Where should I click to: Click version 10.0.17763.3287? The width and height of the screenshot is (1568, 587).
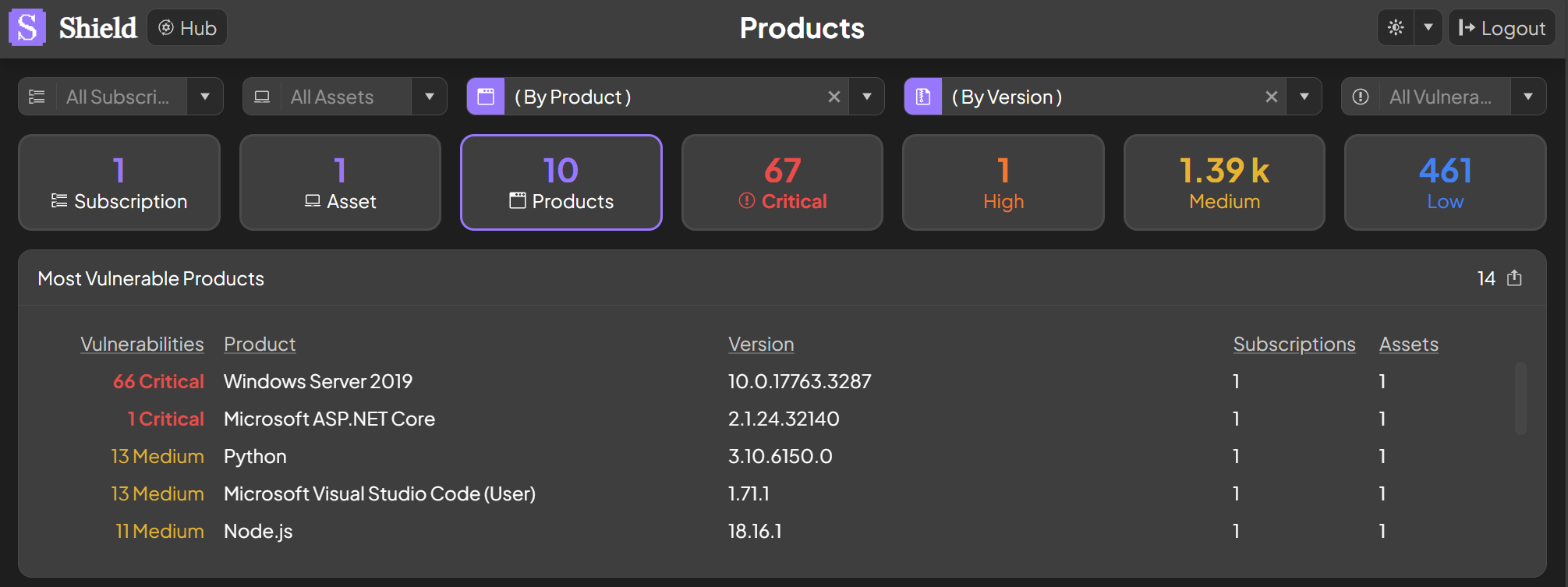point(800,381)
